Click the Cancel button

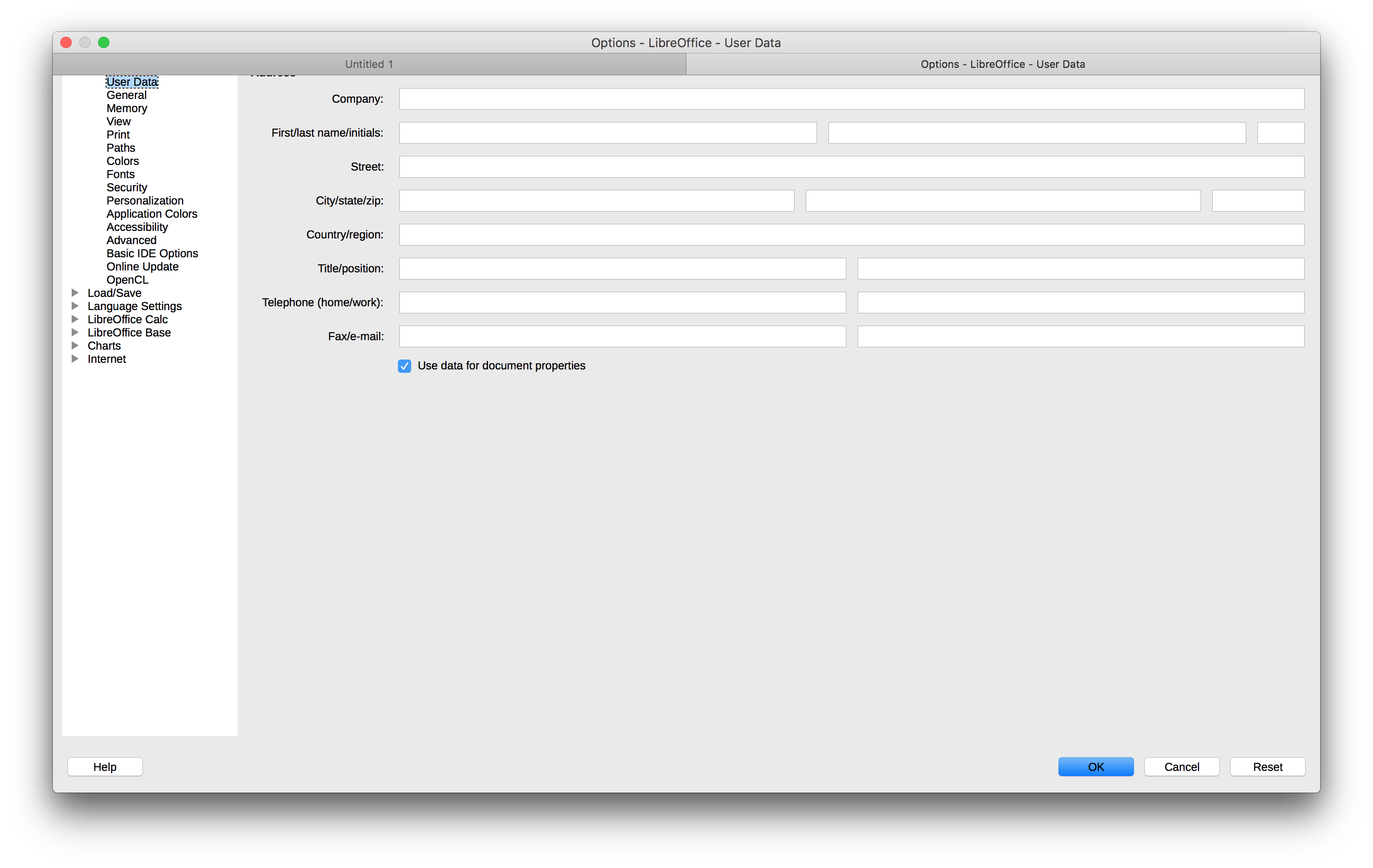click(x=1182, y=767)
